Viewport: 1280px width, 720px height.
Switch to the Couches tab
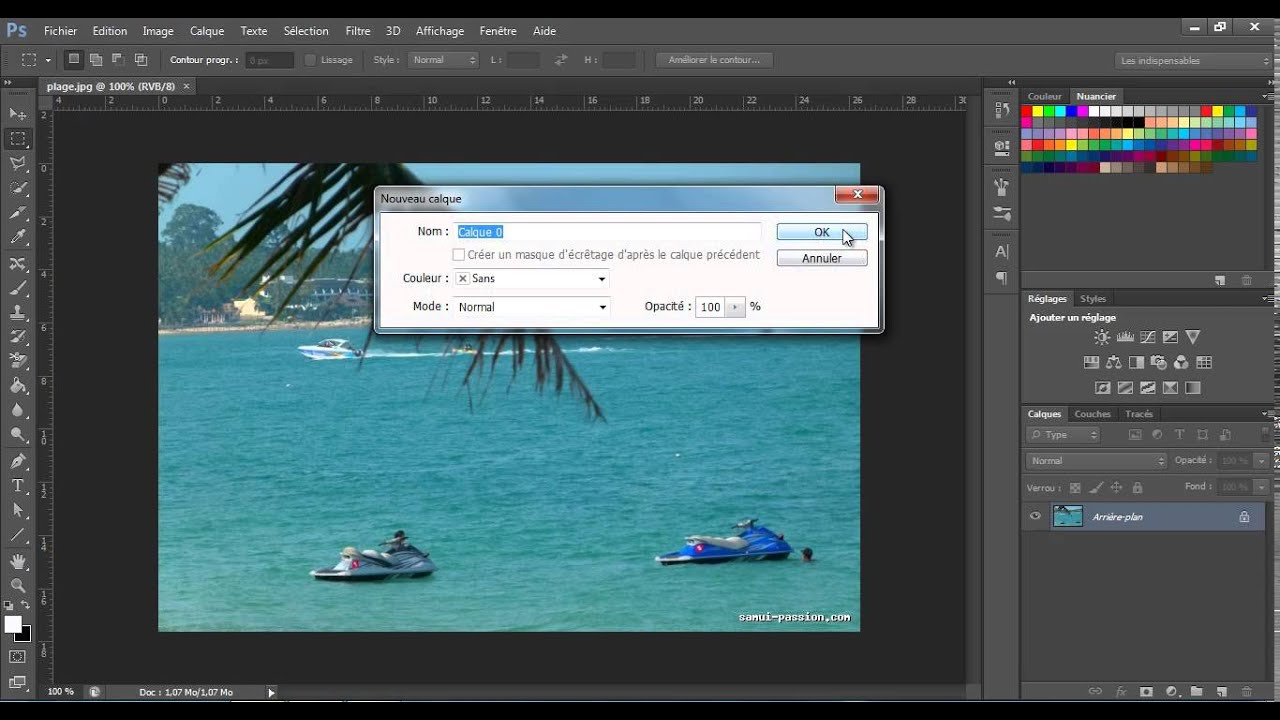[x=1092, y=414]
